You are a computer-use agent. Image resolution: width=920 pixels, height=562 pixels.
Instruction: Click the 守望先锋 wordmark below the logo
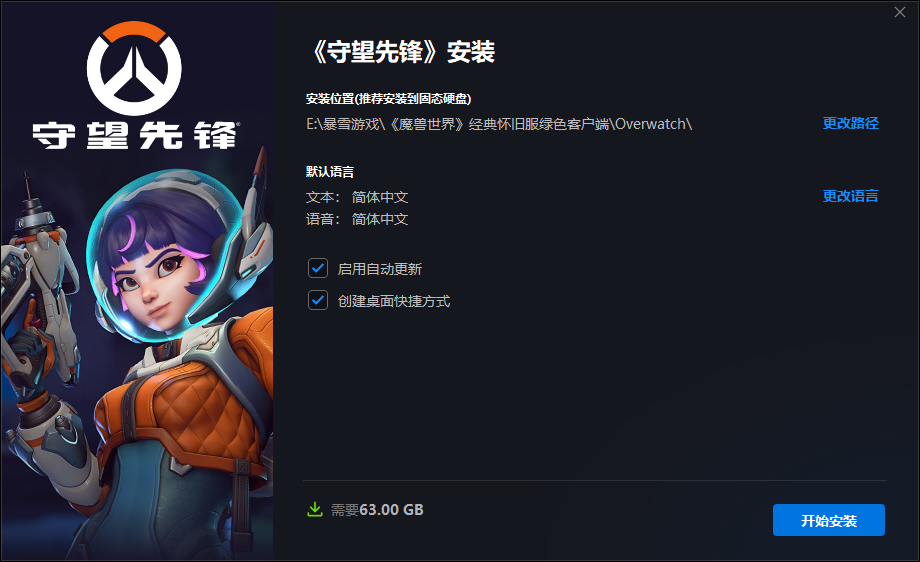136,136
